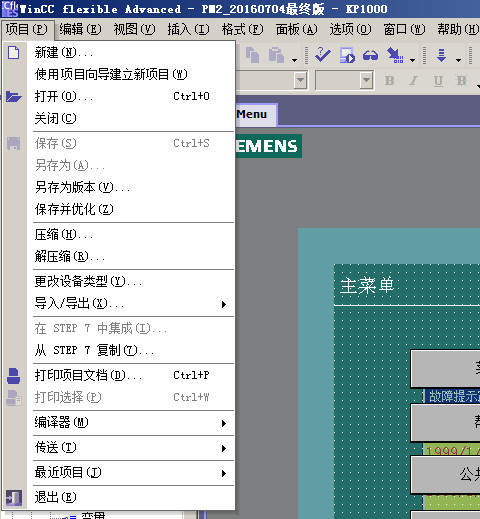Toggle Underline text formatting
This screenshot has height=519, width=480.
pyautogui.click(x=438, y=80)
